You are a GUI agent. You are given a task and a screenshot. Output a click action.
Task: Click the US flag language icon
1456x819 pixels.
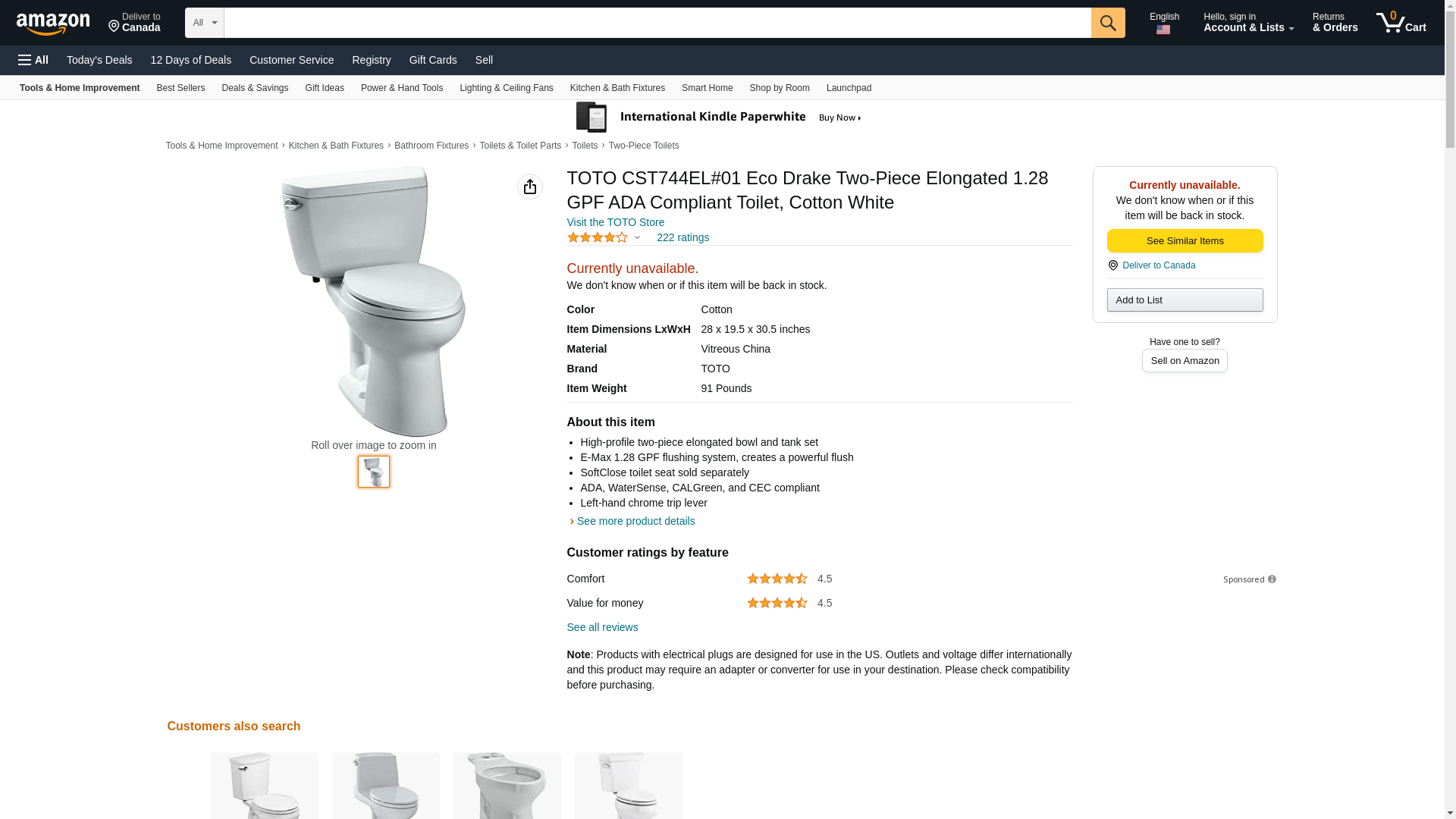click(x=1163, y=30)
